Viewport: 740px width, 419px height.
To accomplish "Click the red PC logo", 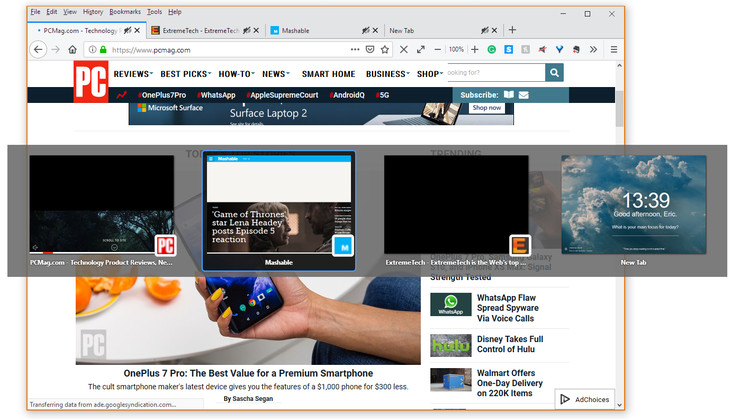I will coord(91,82).
